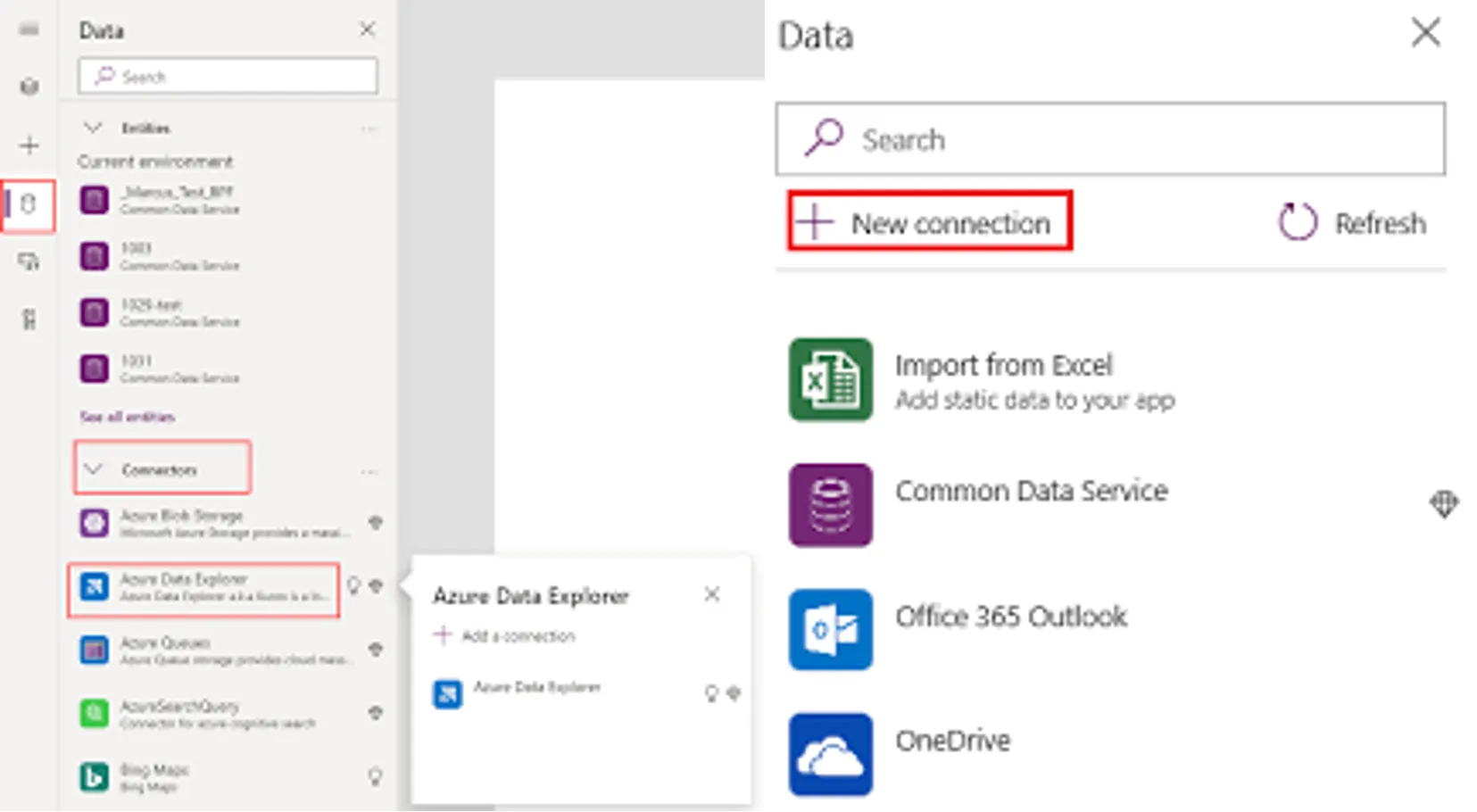Open the Advanced tools icon in left rail

[29, 319]
